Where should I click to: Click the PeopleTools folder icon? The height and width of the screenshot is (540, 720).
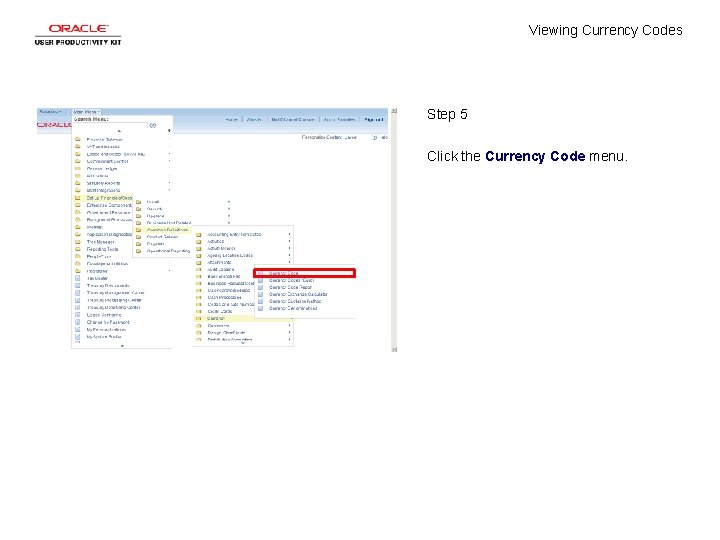click(78, 256)
